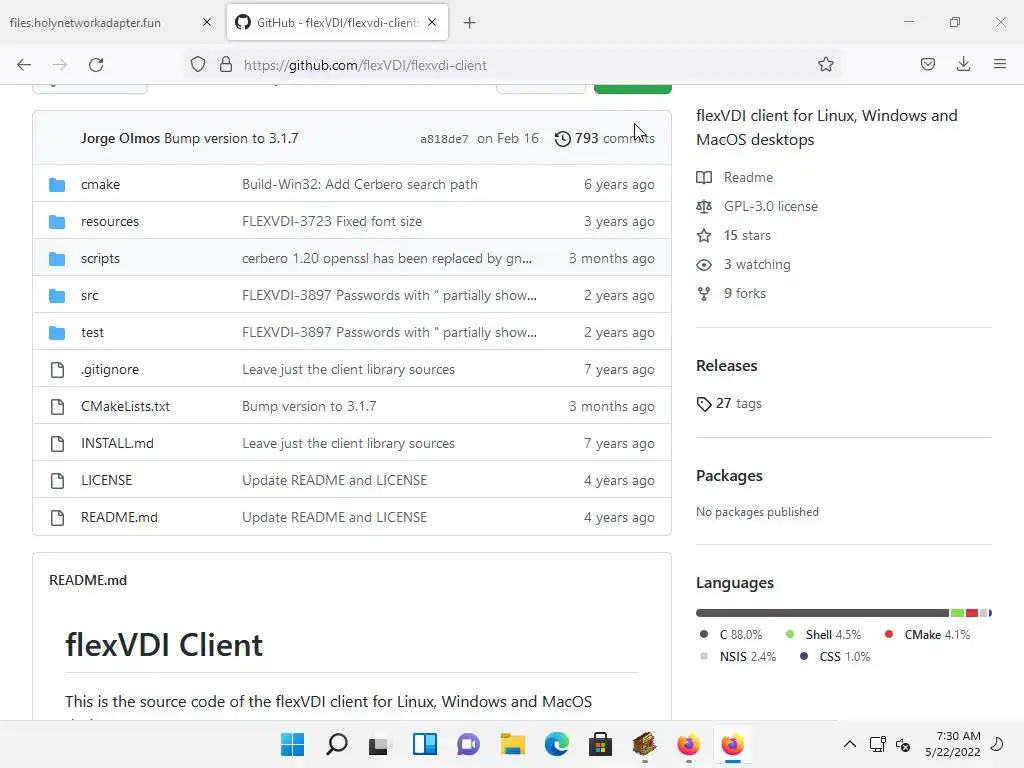
Task: Click the LICENSE file icon
Action: 57,481
